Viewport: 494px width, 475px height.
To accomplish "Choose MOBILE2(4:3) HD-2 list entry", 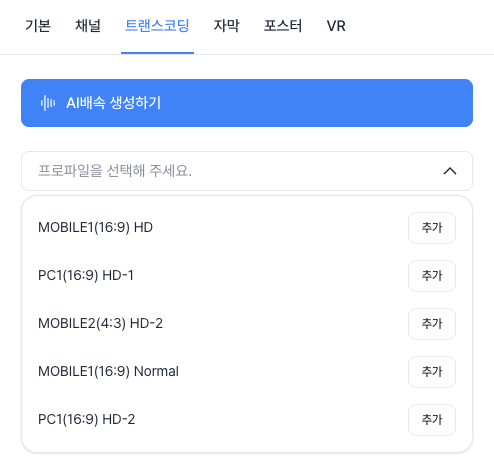I will (x=101, y=324).
